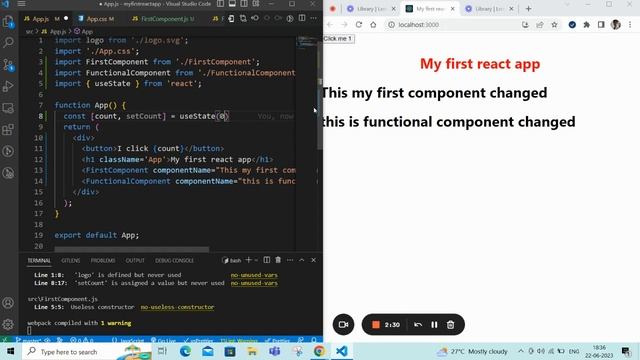
Task: Bookmark page with star icon
Action: pyautogui.click(x=554, y=25)
